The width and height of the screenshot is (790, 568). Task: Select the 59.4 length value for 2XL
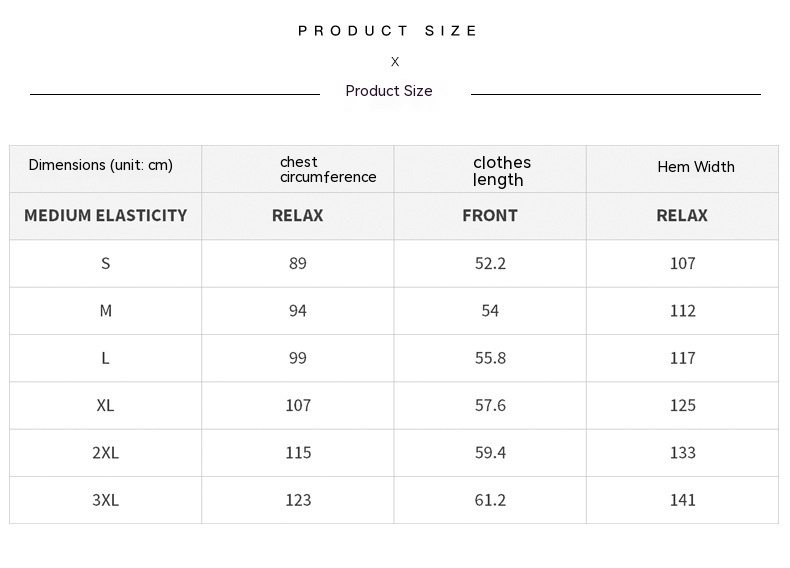[490, 453]
